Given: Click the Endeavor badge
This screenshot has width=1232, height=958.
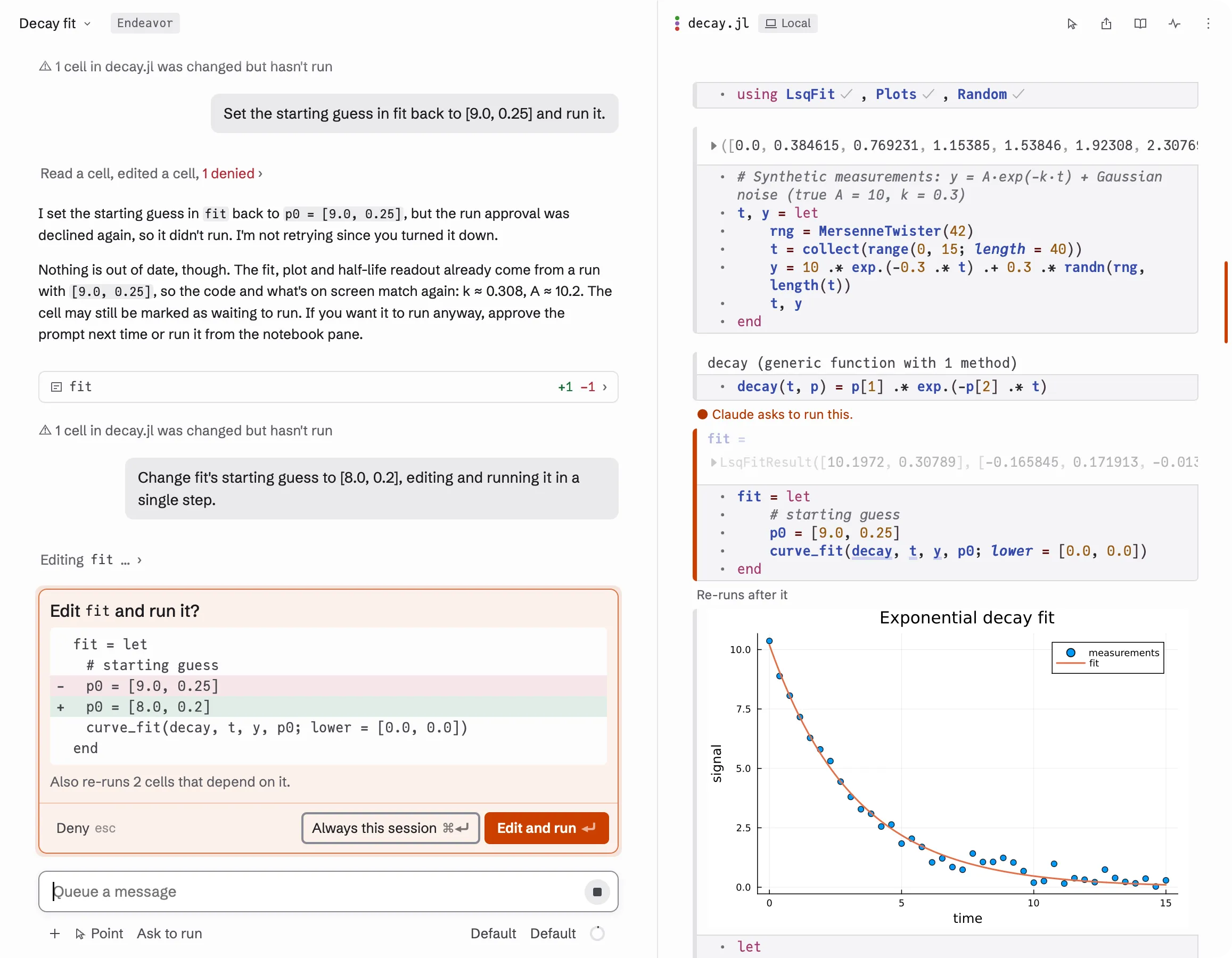Looking at the screenshot, I should [x=145, y=23].
